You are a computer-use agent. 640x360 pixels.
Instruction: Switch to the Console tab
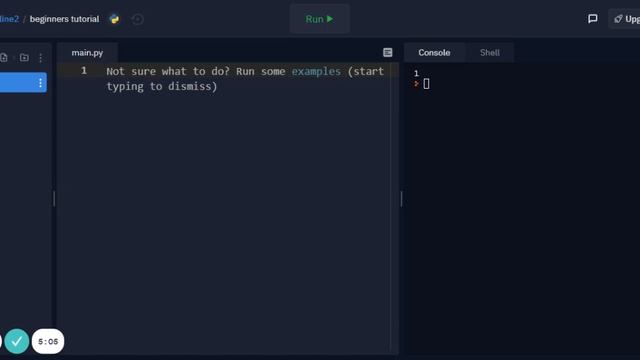434,53
